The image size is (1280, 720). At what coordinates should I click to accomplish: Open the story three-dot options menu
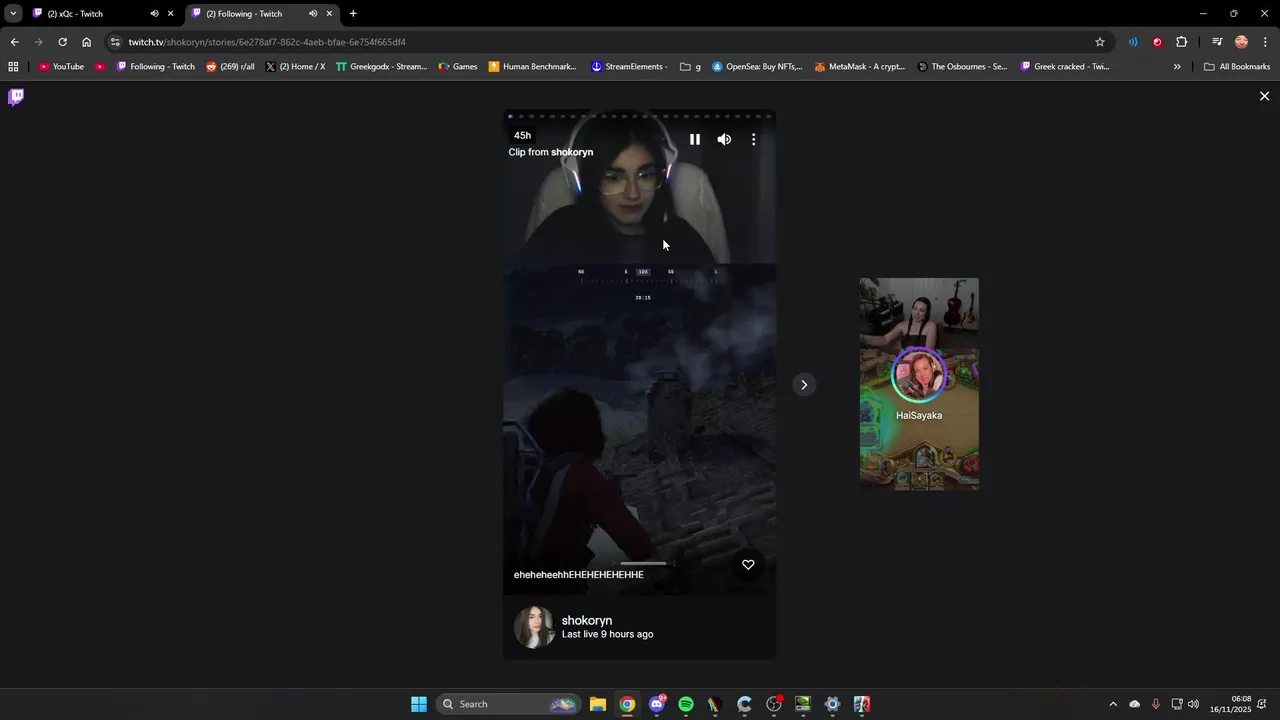(754, 140)
